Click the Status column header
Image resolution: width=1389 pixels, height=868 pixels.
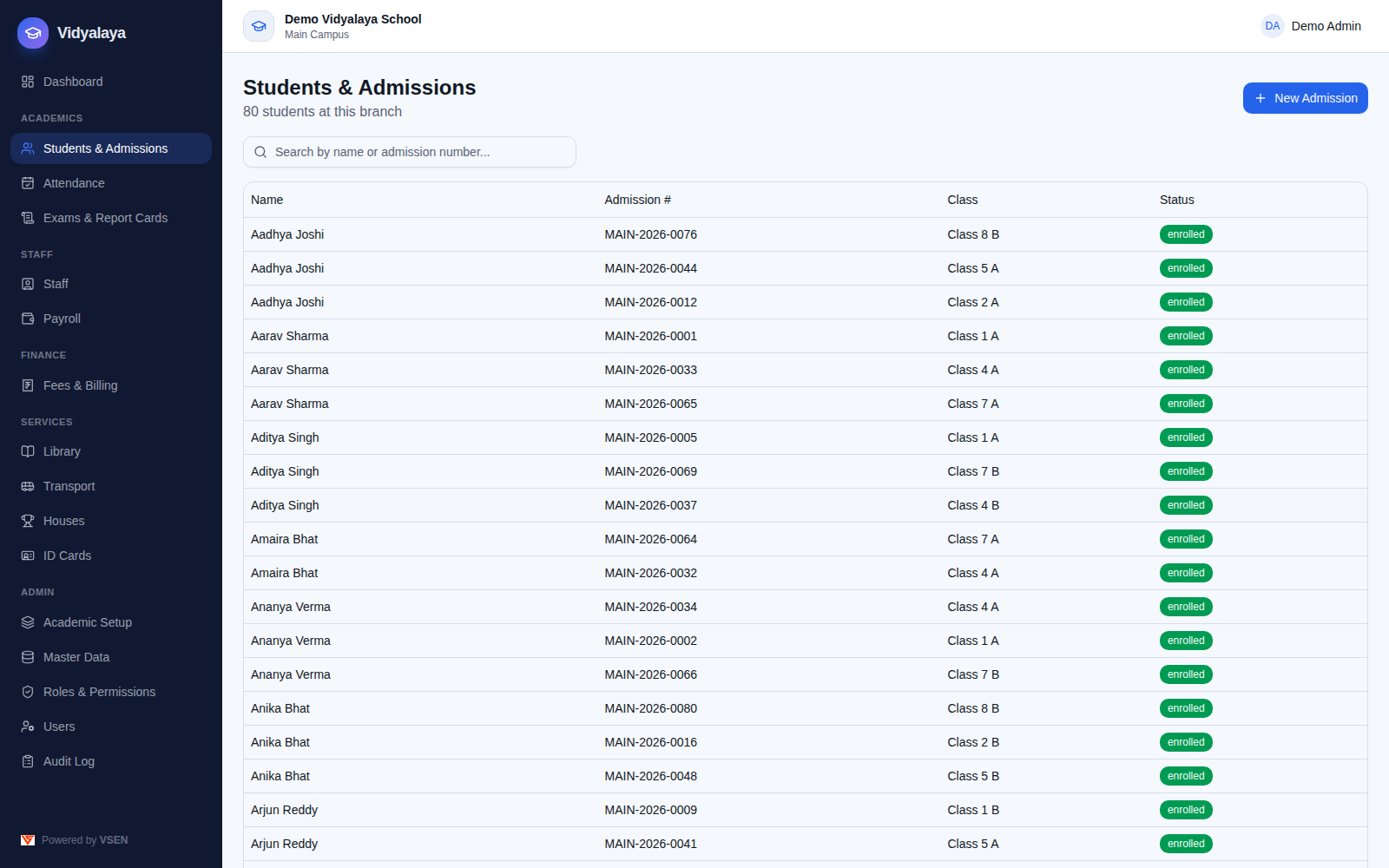point(1177,200)
